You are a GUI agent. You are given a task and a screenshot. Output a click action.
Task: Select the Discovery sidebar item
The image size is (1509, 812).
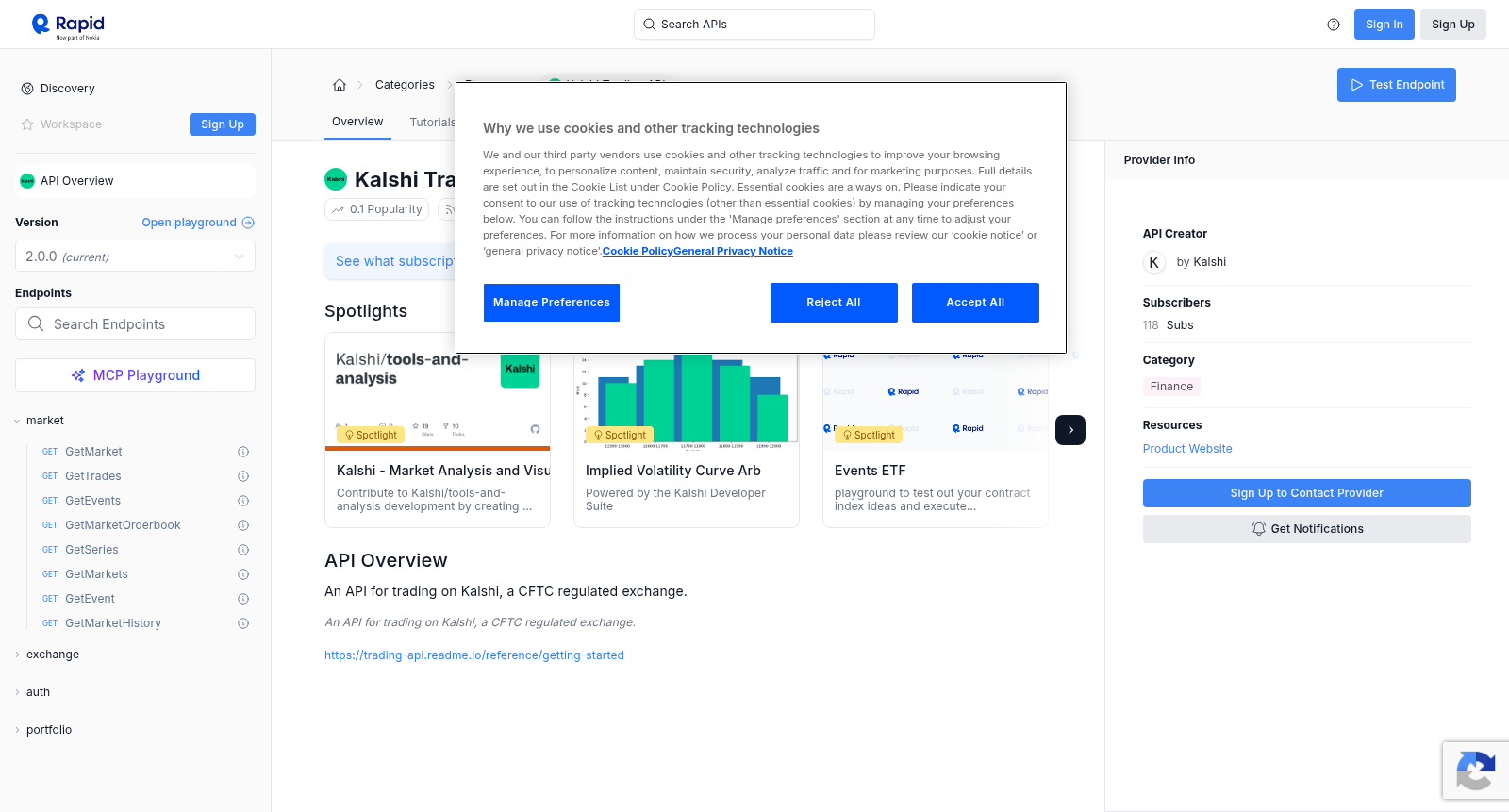tap(68, 89)
